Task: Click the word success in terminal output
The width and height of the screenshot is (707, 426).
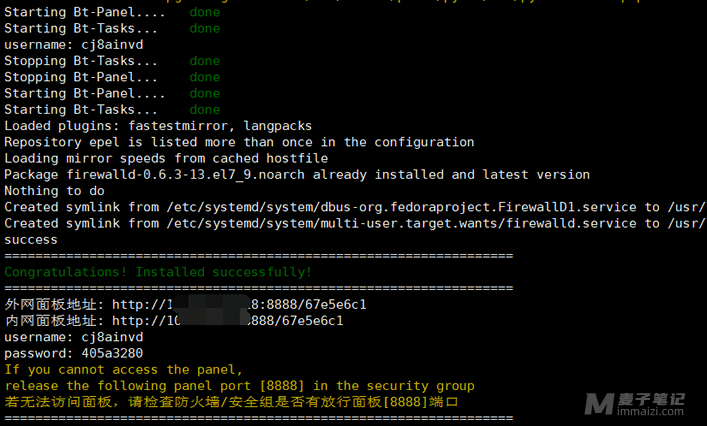Action: (31, 240)
